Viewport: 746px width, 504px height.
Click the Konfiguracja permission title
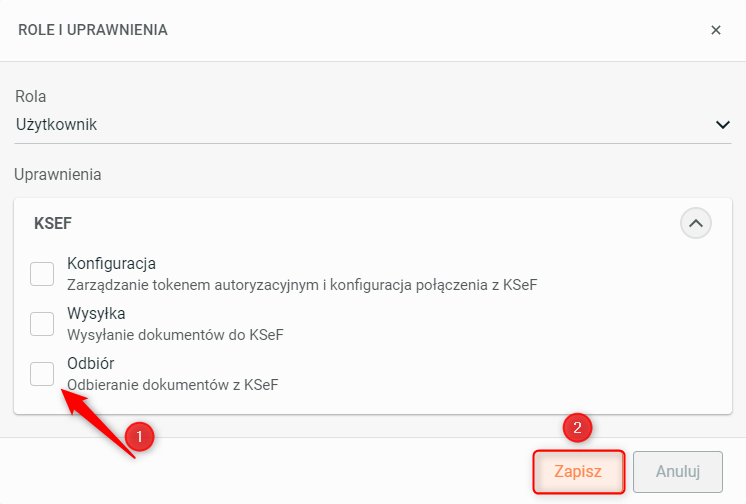click(111, 263)
